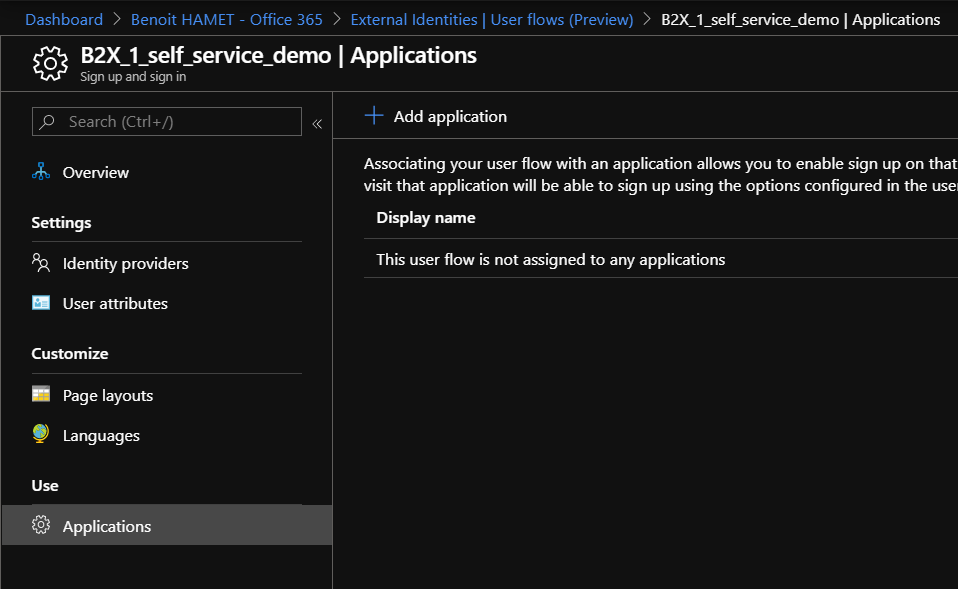Navigate to External Identities User flows breadcrumb

pyautogui.click(x=491, y=20)
